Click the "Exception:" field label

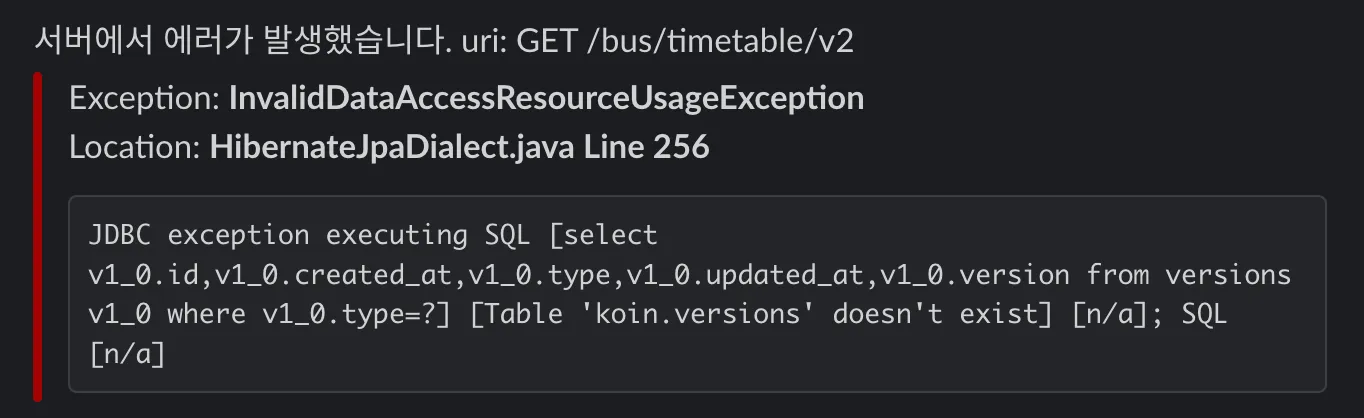(x=145, y=98)
